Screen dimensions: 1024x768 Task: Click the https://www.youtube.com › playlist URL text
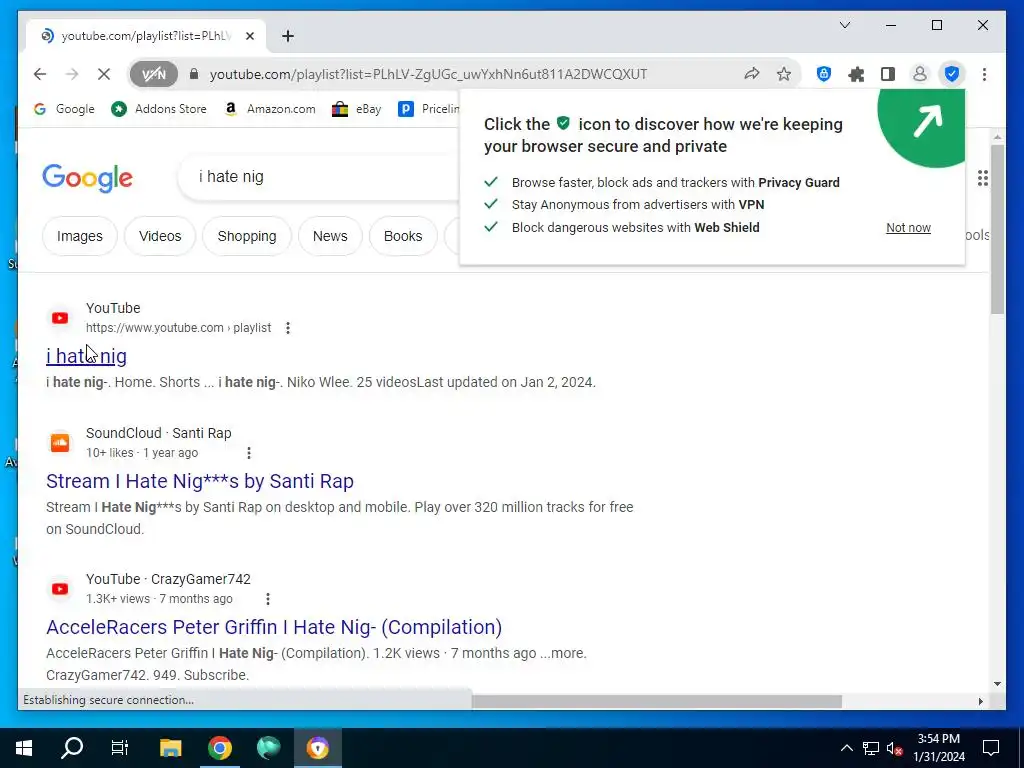click(x=178, y=328)
